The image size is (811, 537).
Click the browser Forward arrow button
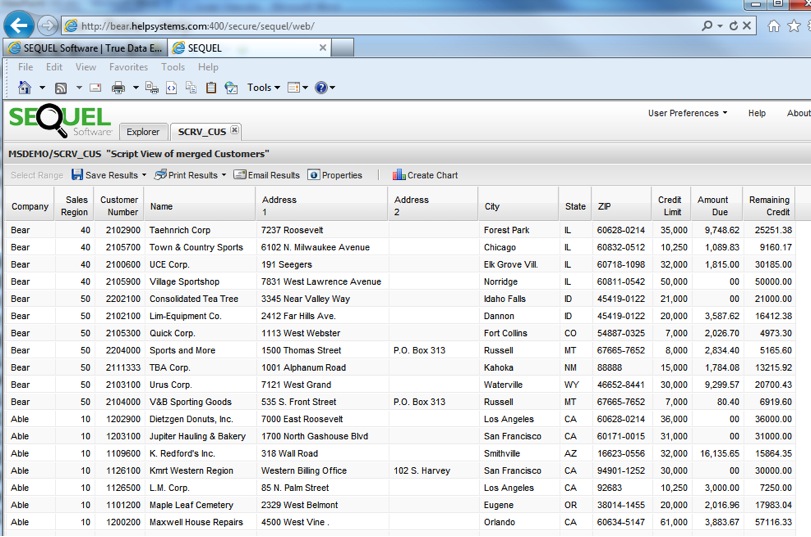(x=48, y=25)
